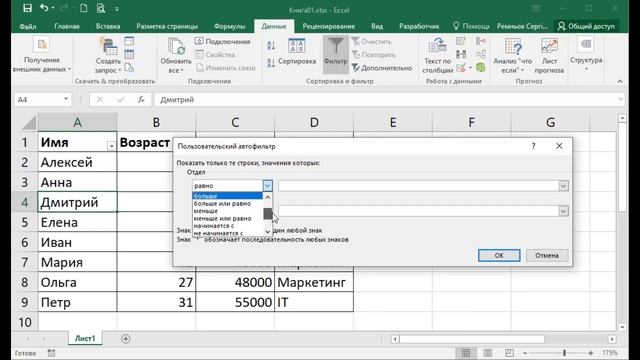Choose "меньше" from the list
This screenshot has width=640, height=360.
[227, 211]
